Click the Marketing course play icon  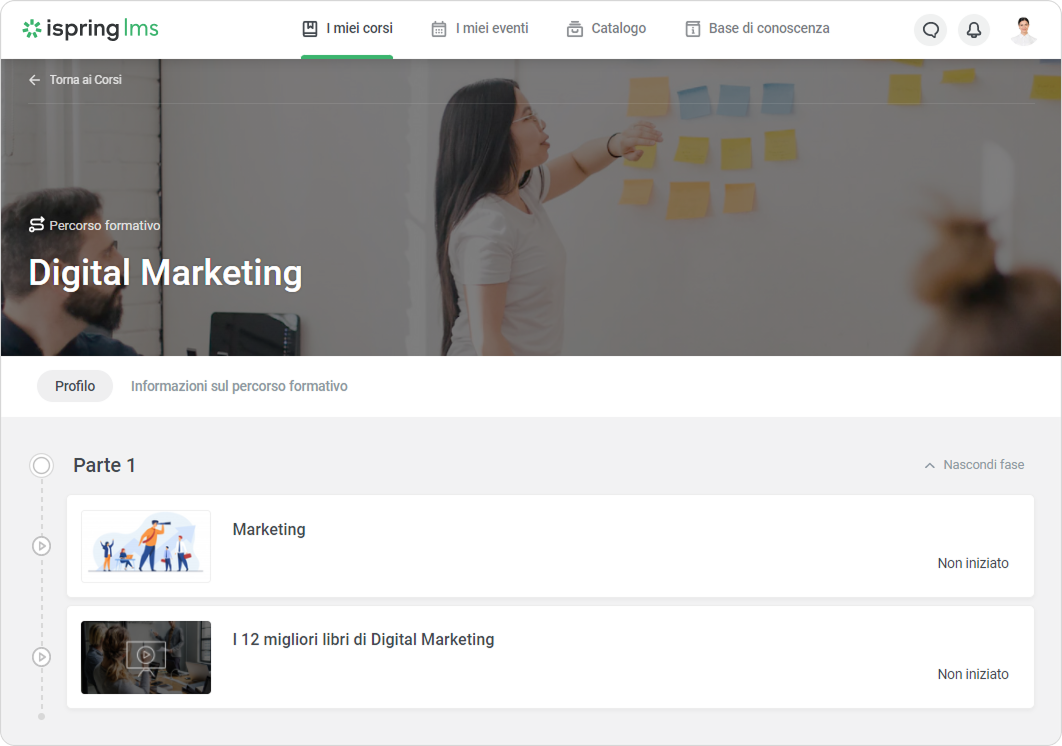coord(41,546)
